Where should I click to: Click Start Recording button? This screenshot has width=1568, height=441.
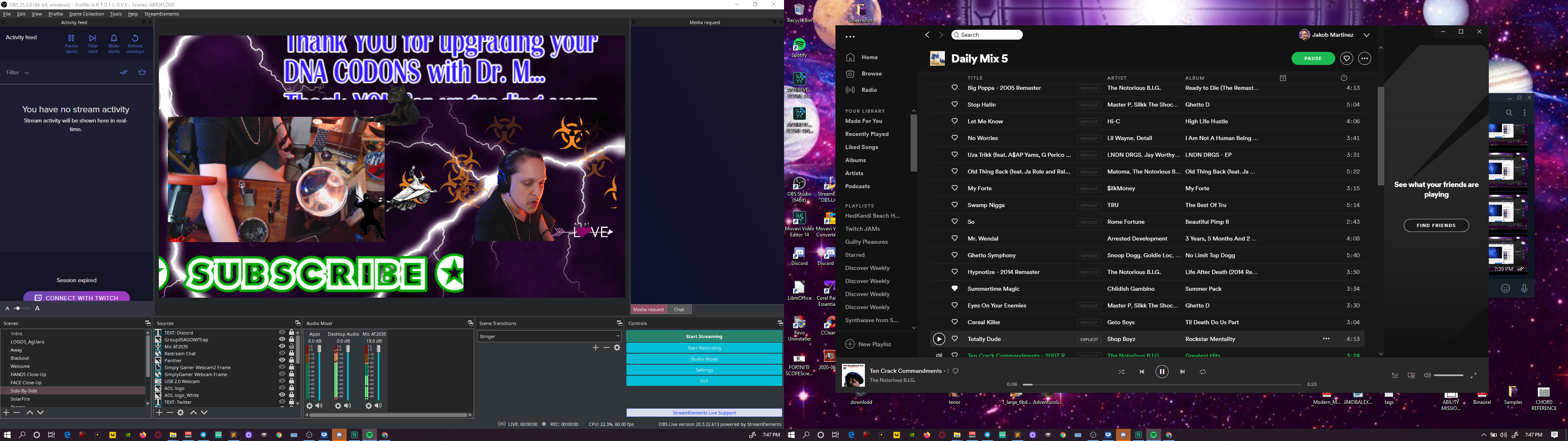click(x=704, y=348)
